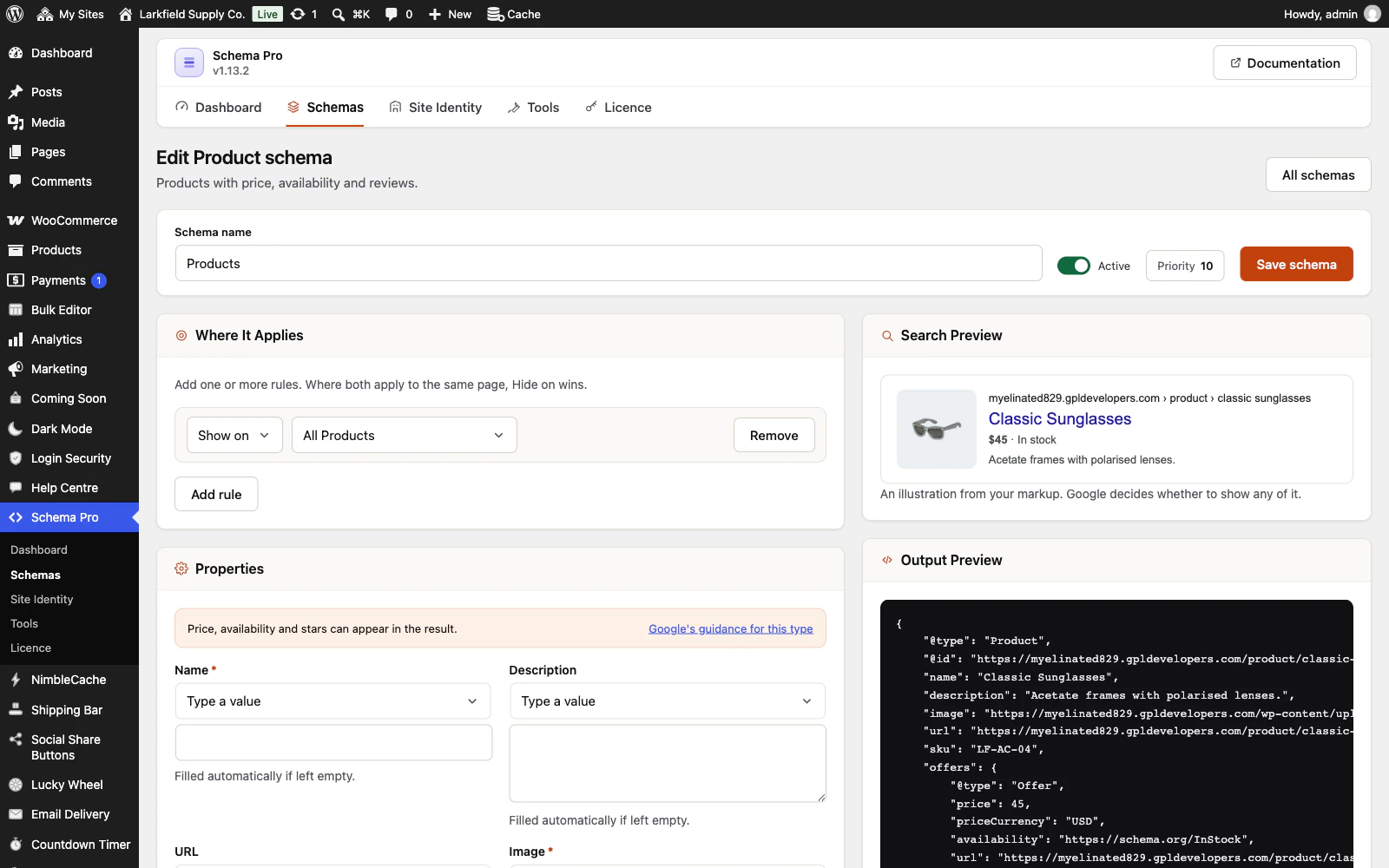
Task: Click the admin avatar icon
Action: coord(1373,14)
